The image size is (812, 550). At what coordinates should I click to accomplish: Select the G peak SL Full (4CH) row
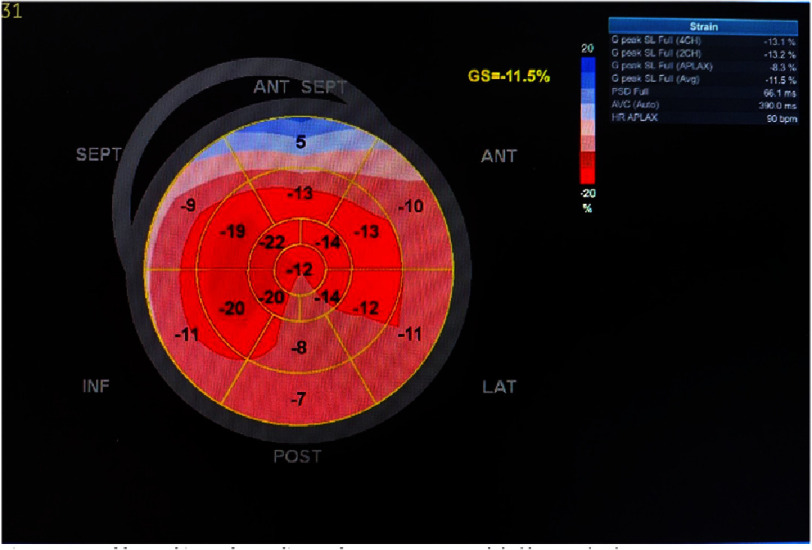tap(703, 41)
